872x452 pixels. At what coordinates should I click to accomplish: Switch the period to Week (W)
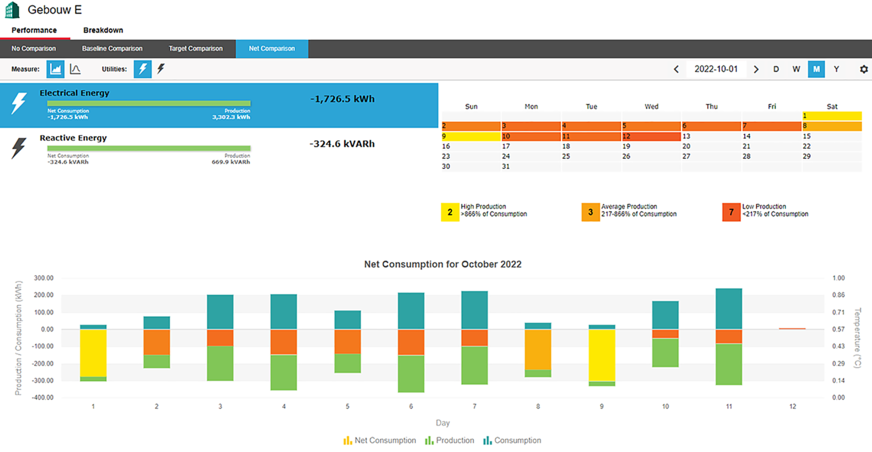pos(796,70)
